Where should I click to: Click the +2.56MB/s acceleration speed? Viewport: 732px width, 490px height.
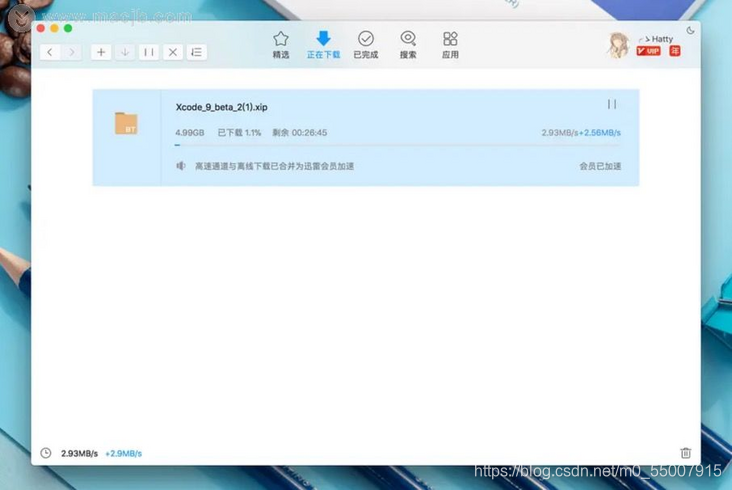click(600, 133)
